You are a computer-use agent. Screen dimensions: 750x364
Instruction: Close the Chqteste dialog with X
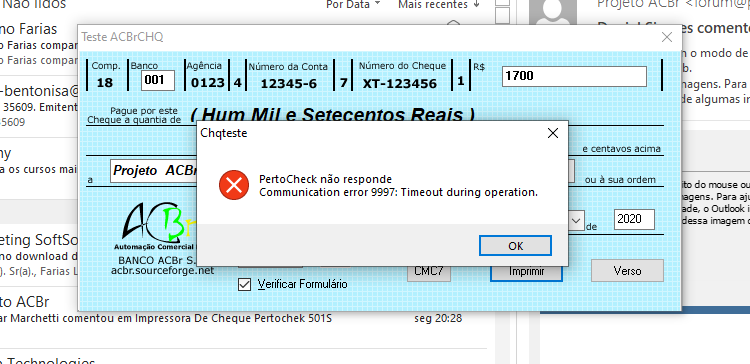coord(552,133)
